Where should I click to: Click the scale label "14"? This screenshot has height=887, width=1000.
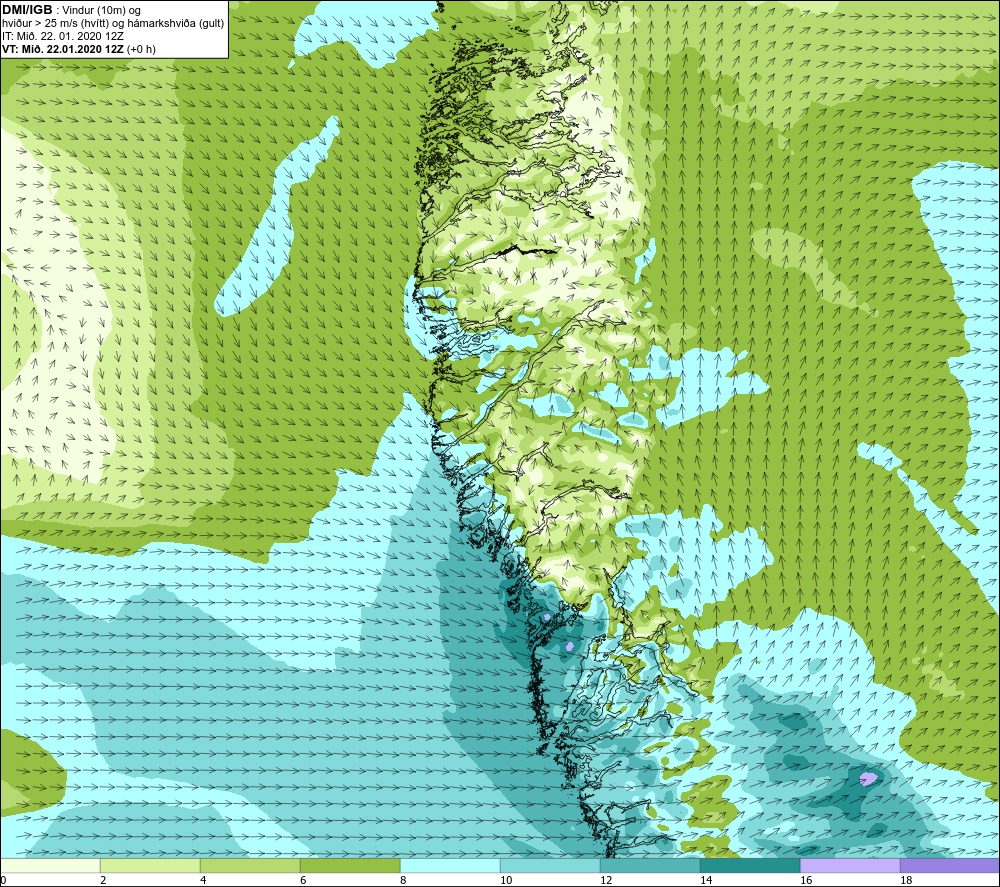[706, 881]
